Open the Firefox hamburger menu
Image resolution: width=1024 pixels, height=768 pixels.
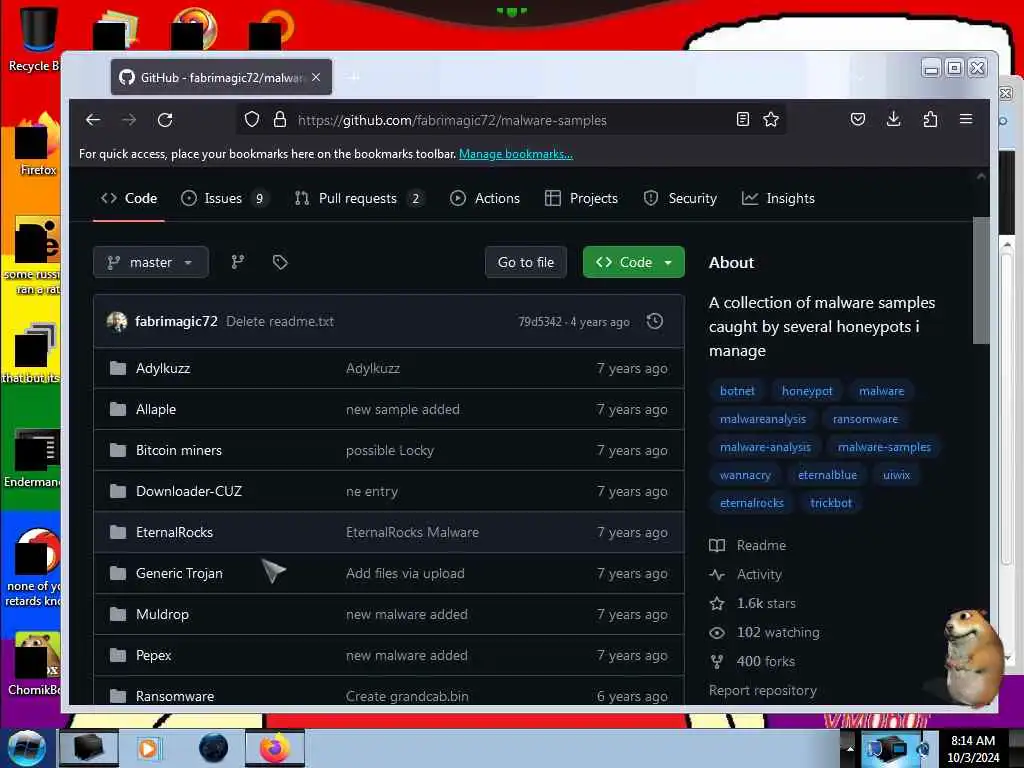click(966, 120)
